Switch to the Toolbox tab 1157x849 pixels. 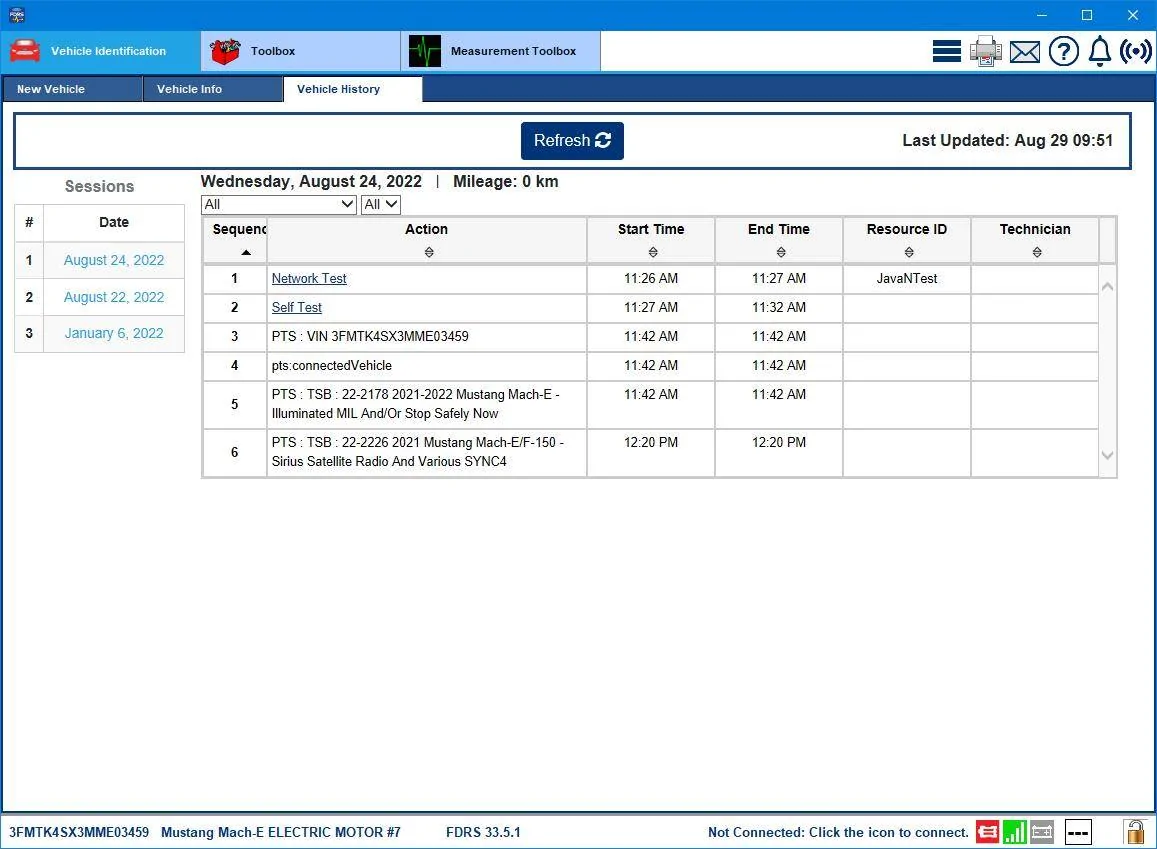point(301,51)
